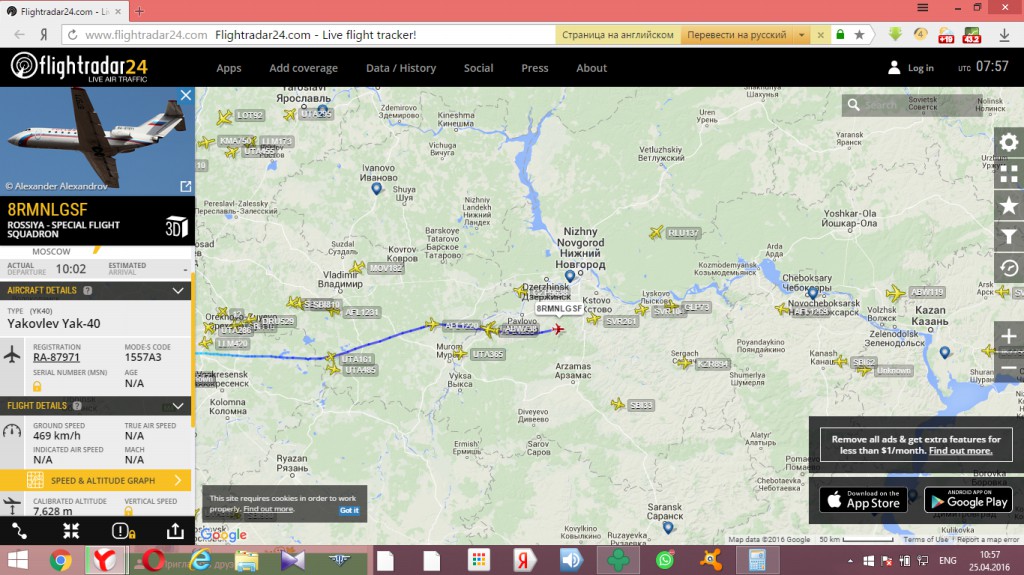Screen dimensions: 1024x575
Task: Select the SBI33 aircraft on the map
Action: click(x=617, y=404)
